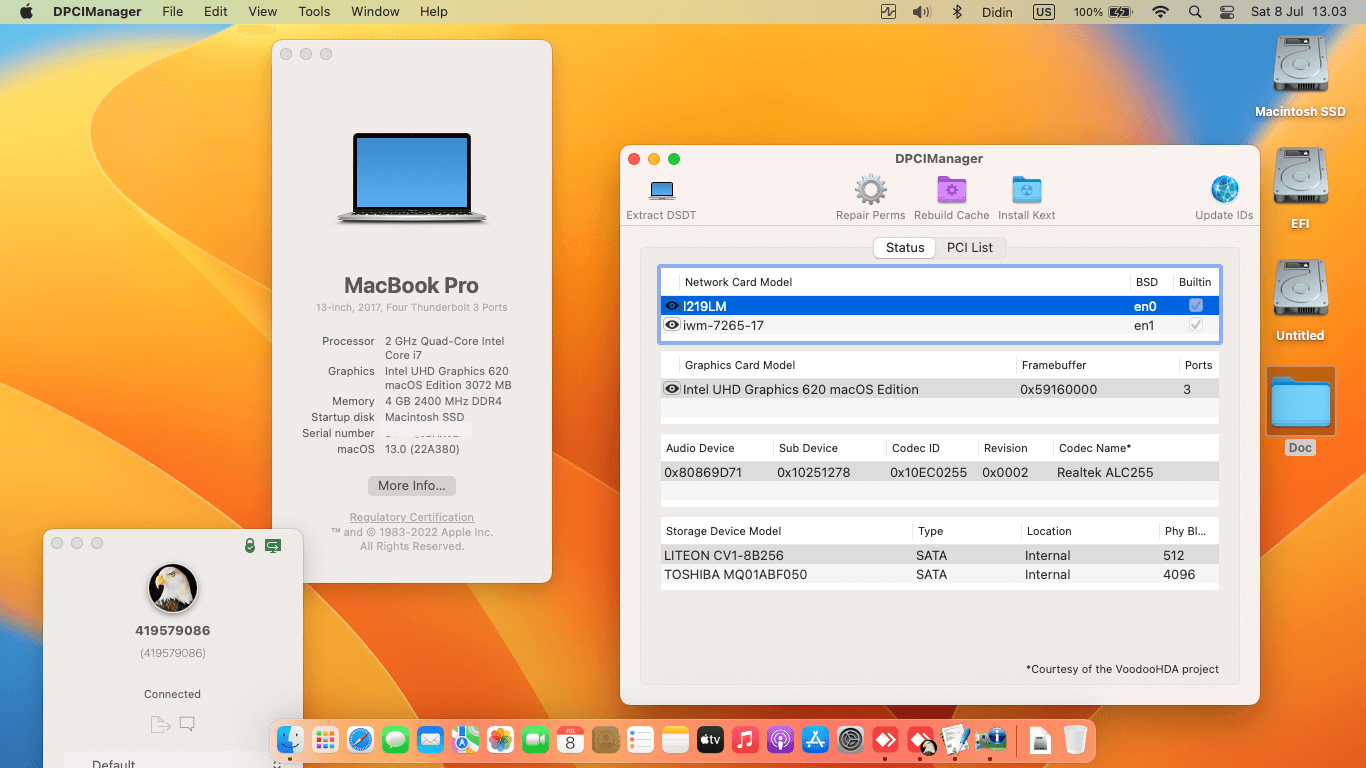Select the Doc folder on desktop
The image size is (1366, 768).
pos(1300,402)
